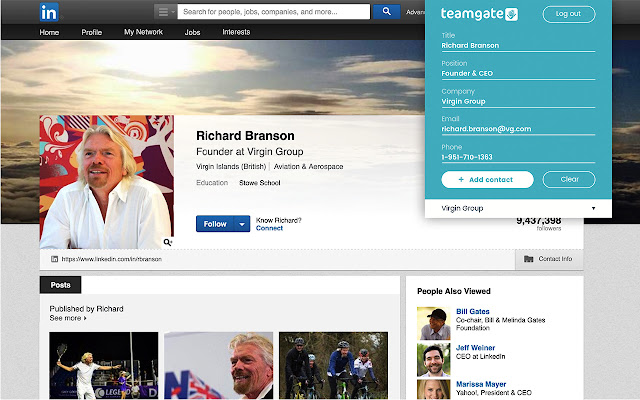
Task: Expand the Follow button dropdown arrow
Action: pyautogui.click(x=242, y=224)
